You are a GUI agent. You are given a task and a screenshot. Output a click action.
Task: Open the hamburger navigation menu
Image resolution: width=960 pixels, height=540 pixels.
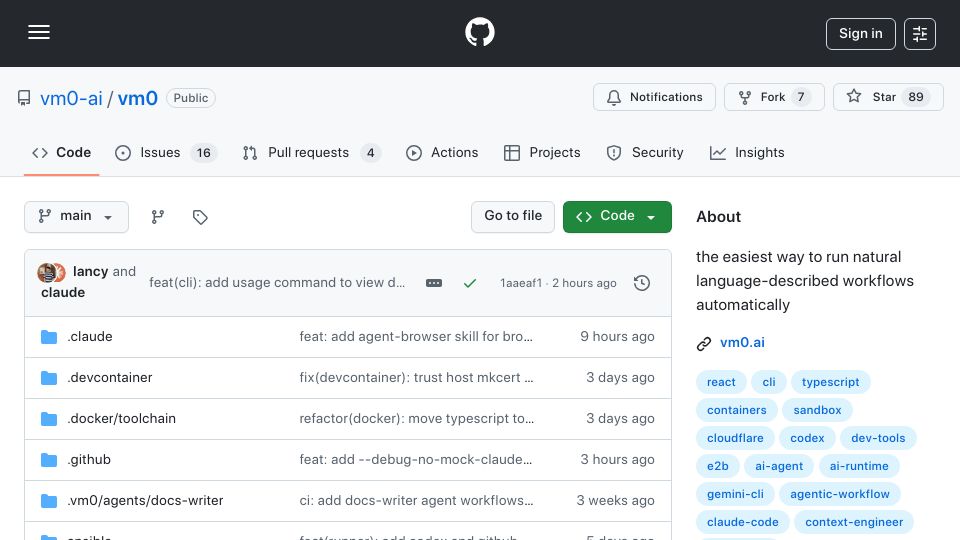click(x=39, y=32)
